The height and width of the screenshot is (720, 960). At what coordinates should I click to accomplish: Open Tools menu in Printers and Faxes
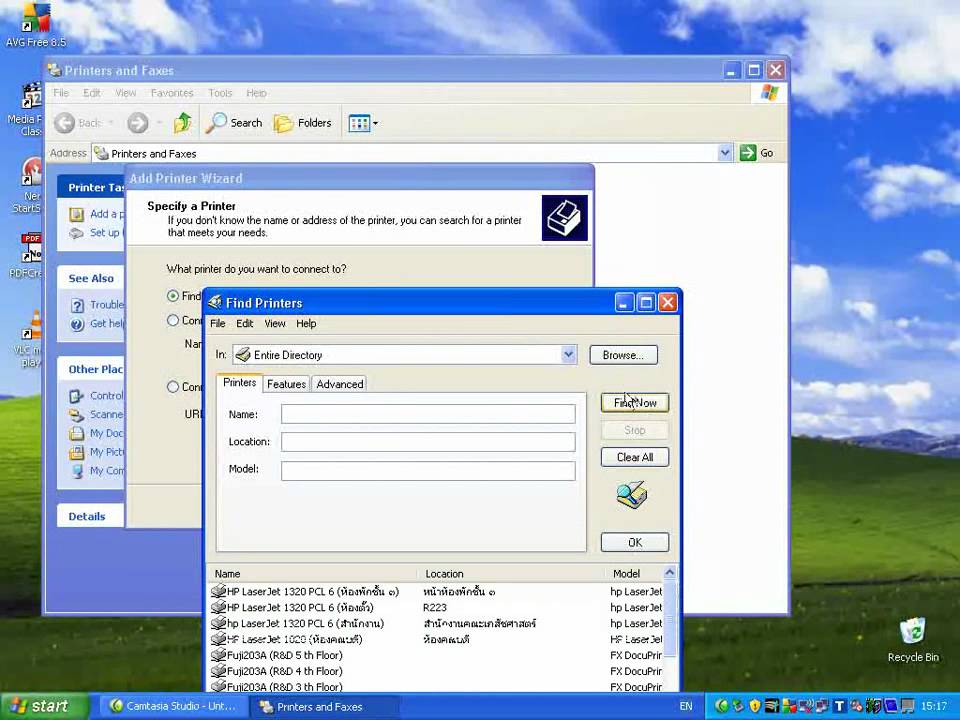220,93
